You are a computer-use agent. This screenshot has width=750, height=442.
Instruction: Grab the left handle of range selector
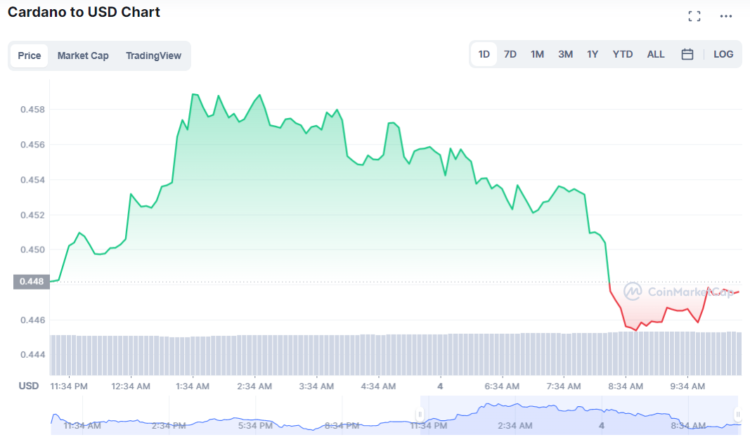click(x=419, y=414)
